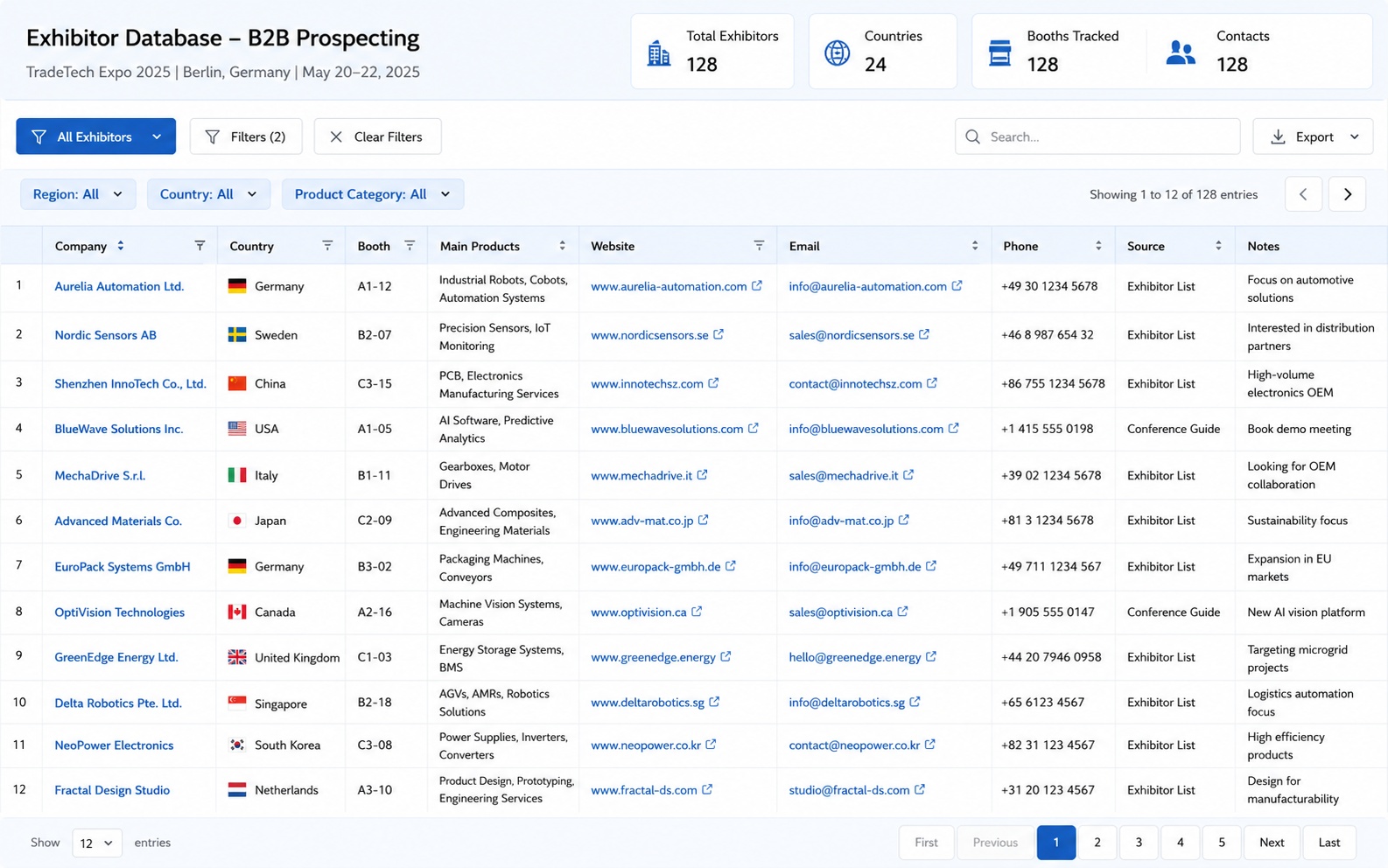
Task: Click the Export download icon
Action: [x=1278, y=136]
